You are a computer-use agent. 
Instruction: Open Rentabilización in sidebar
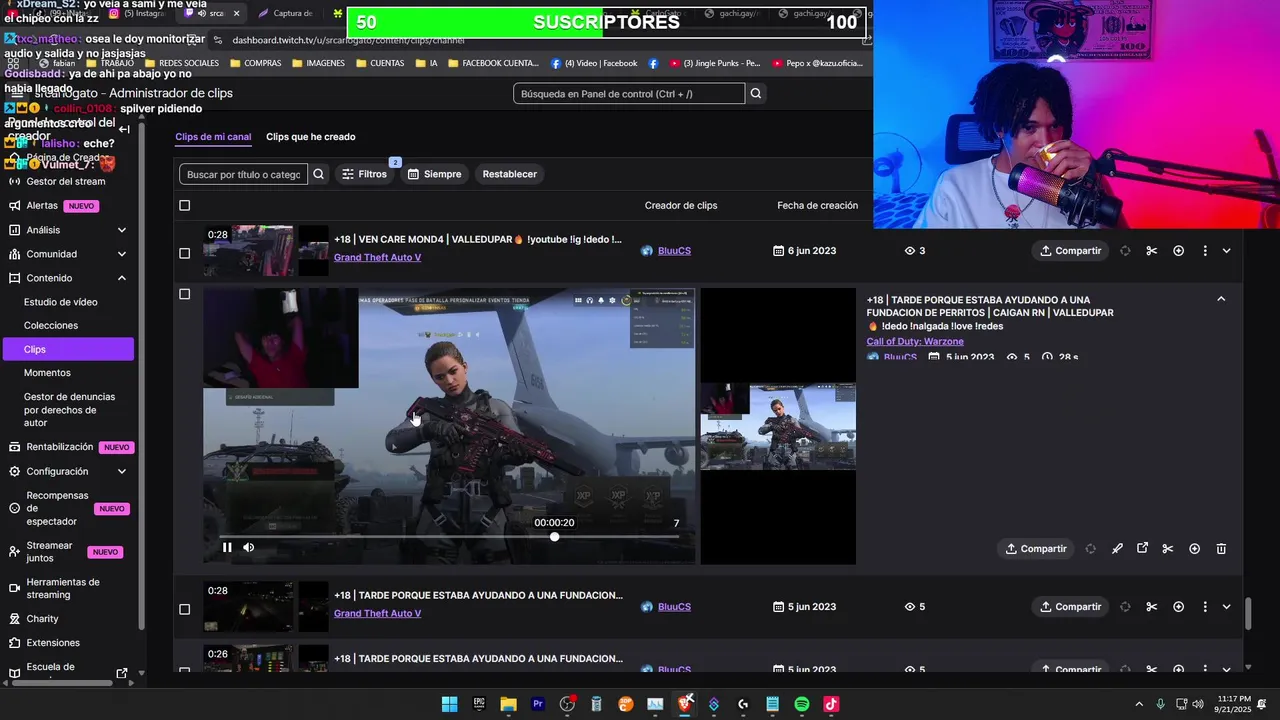point(60,447)
